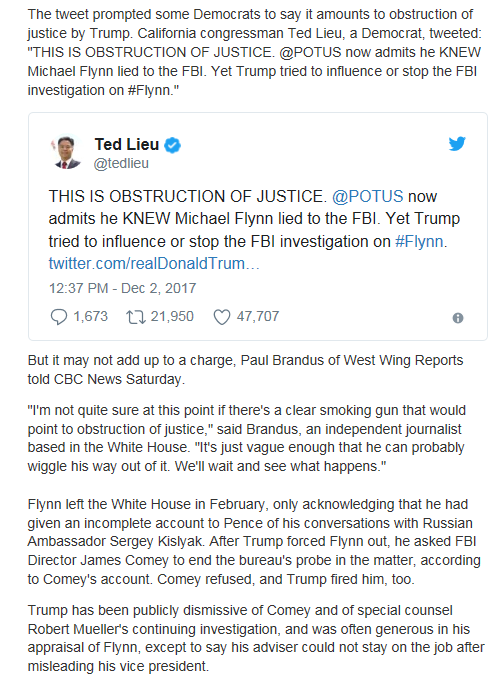This screenshot has width=502, height=683.
Task: Click the 1,673 replies count
Action: click(x=90, y=316)
